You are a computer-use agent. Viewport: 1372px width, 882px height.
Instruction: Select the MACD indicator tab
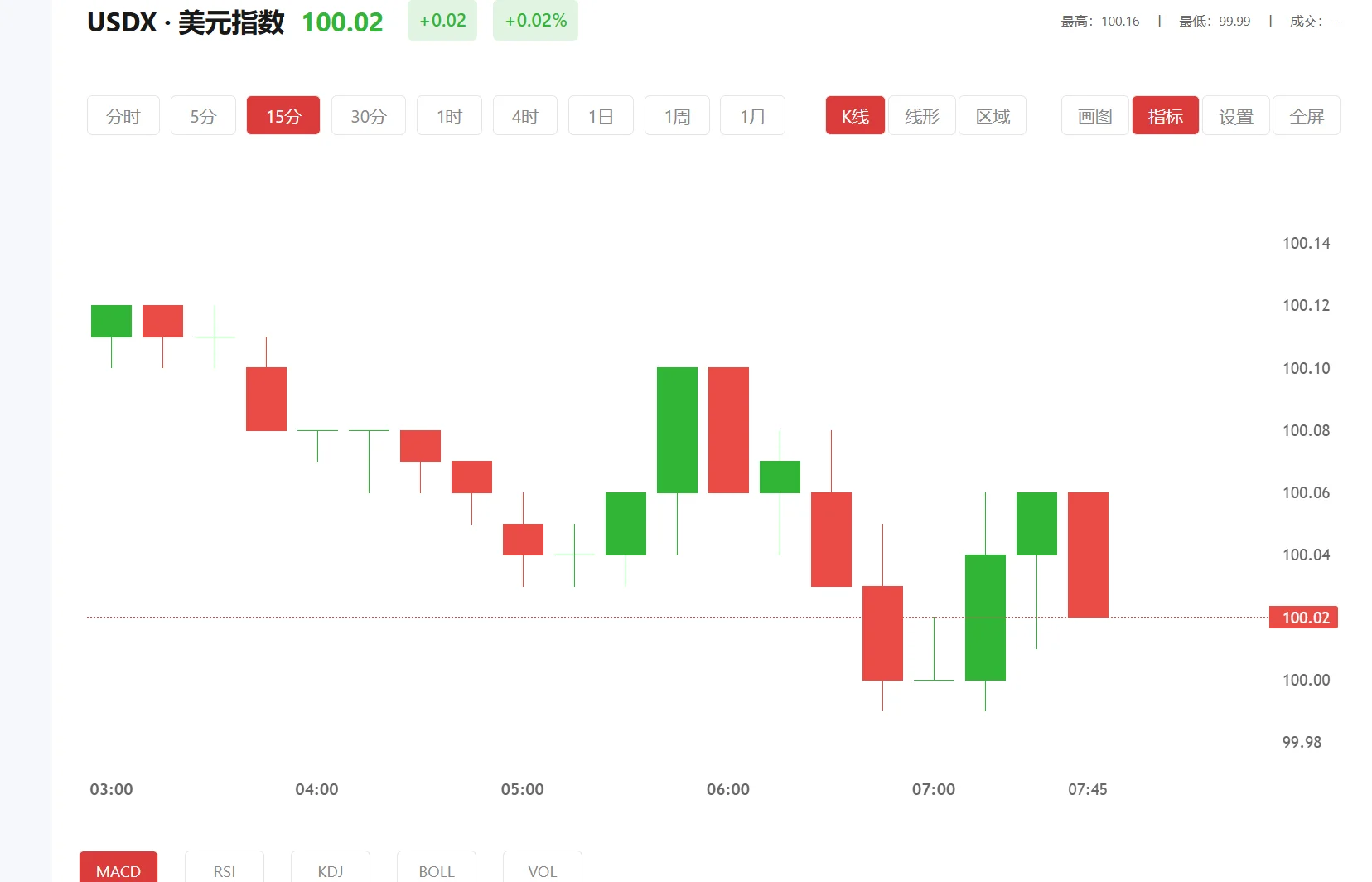coord(118,870)
